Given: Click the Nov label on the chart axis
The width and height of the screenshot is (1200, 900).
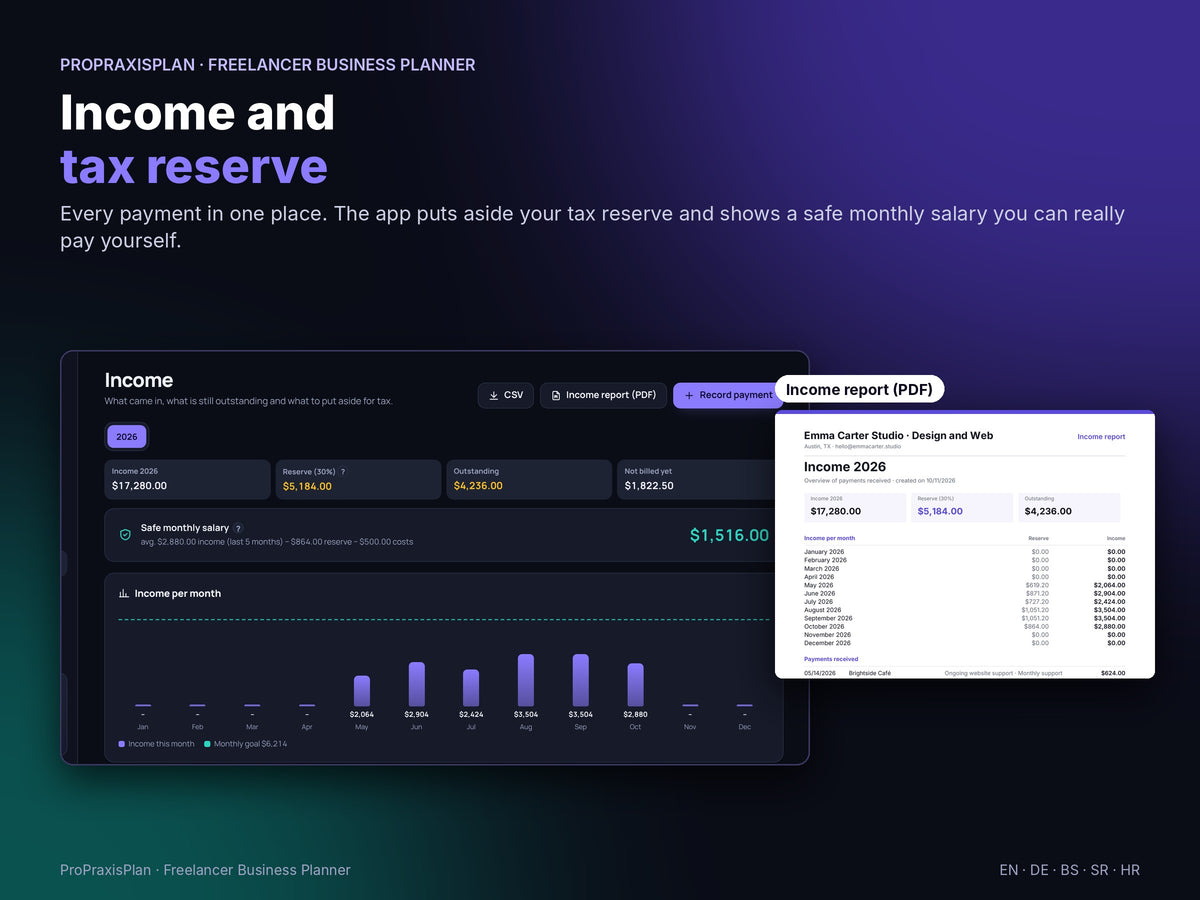Looking at the screenshot, I should [x=690, y=727].
